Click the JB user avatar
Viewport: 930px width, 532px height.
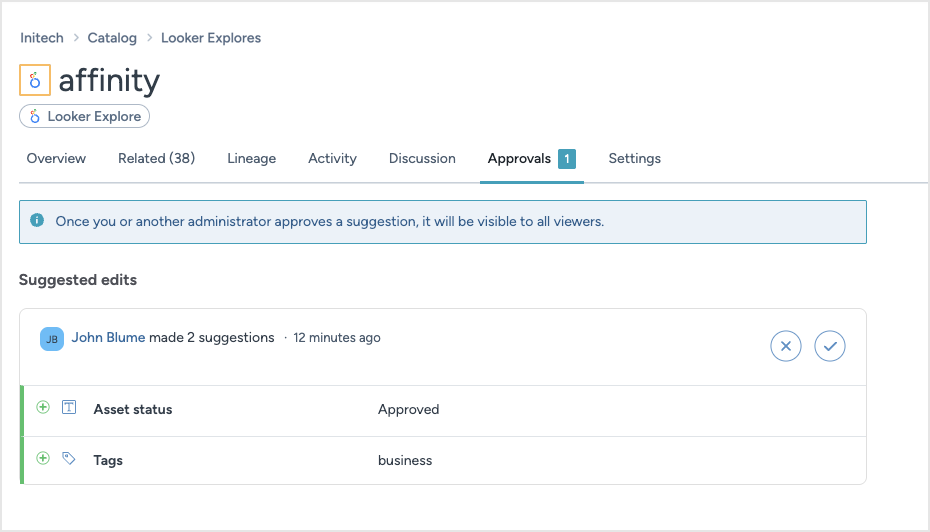pos(52,339)
